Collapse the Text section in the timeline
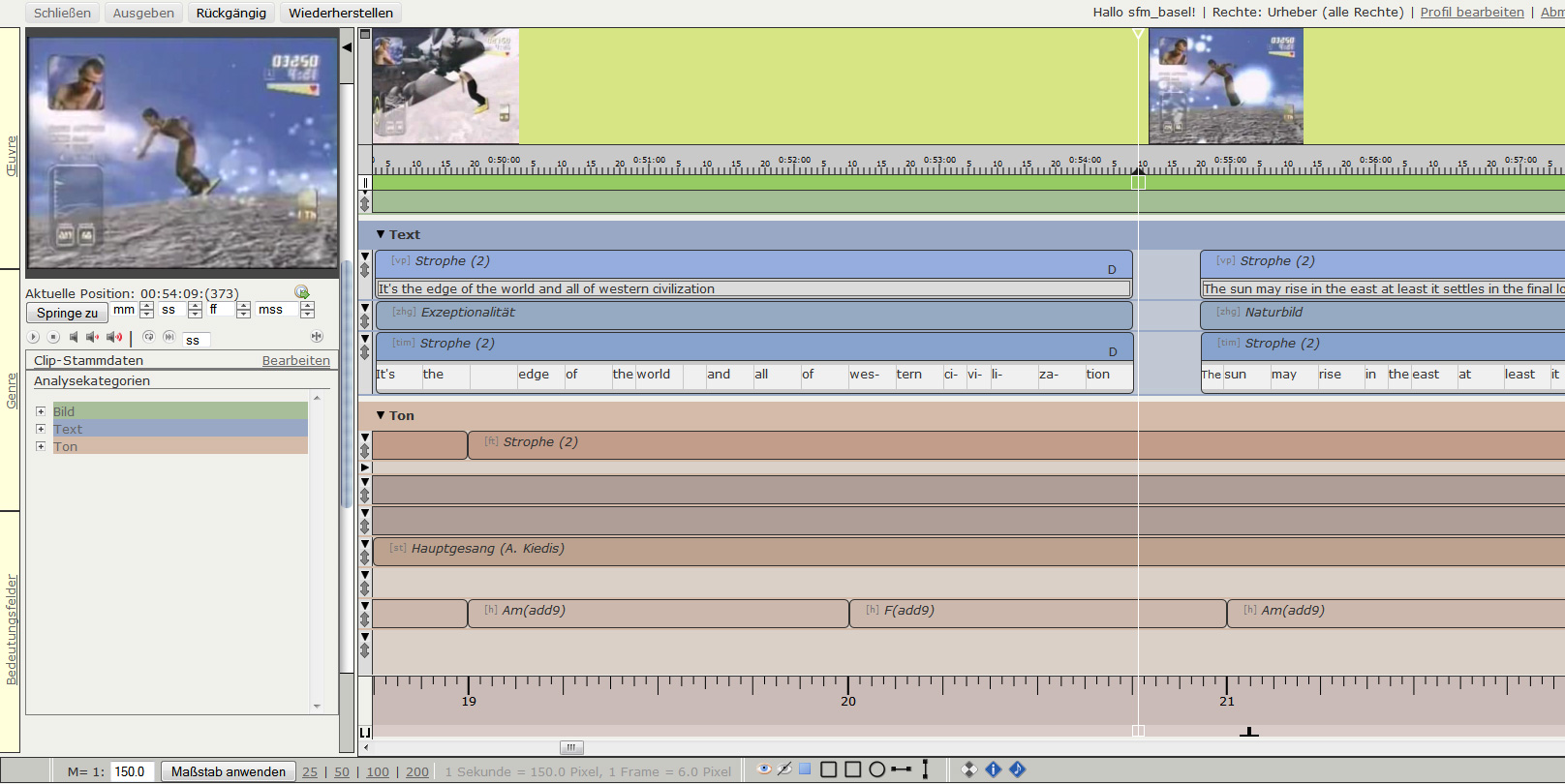 coord(381,234)
